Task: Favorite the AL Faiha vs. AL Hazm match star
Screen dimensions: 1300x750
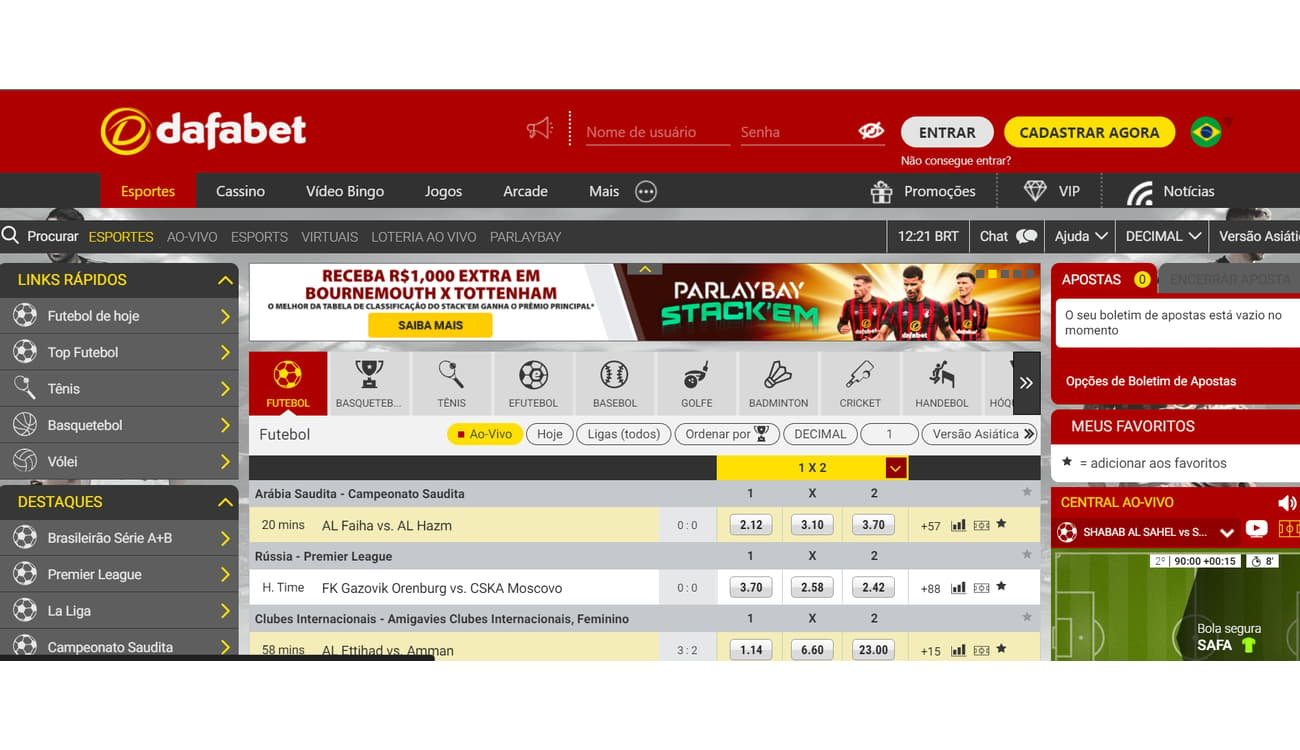Action: click(x=1001, y=524)
